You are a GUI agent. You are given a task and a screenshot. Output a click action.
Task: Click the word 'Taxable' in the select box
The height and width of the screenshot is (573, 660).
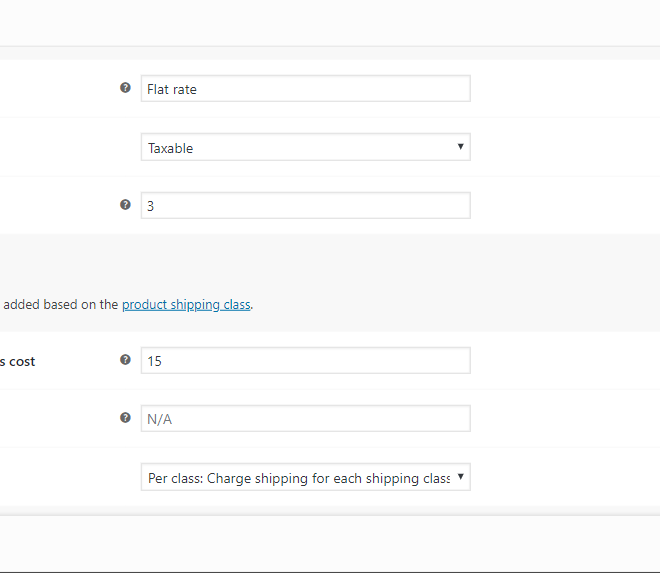coord(170,148)
